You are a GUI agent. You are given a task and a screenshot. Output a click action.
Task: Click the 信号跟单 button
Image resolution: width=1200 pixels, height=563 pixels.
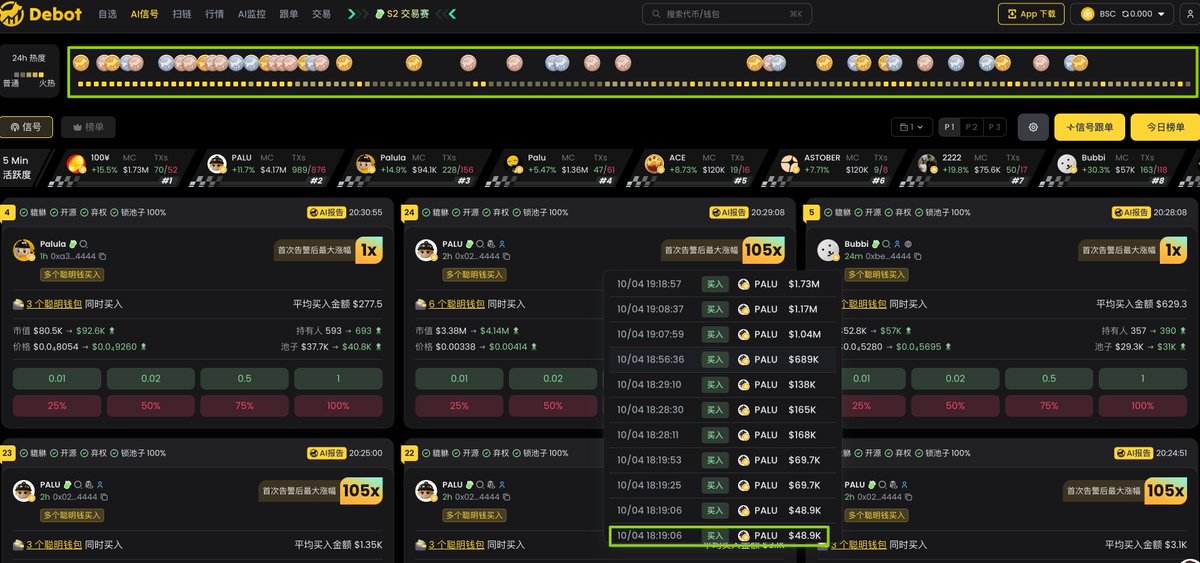click(x=1090, y=127)
